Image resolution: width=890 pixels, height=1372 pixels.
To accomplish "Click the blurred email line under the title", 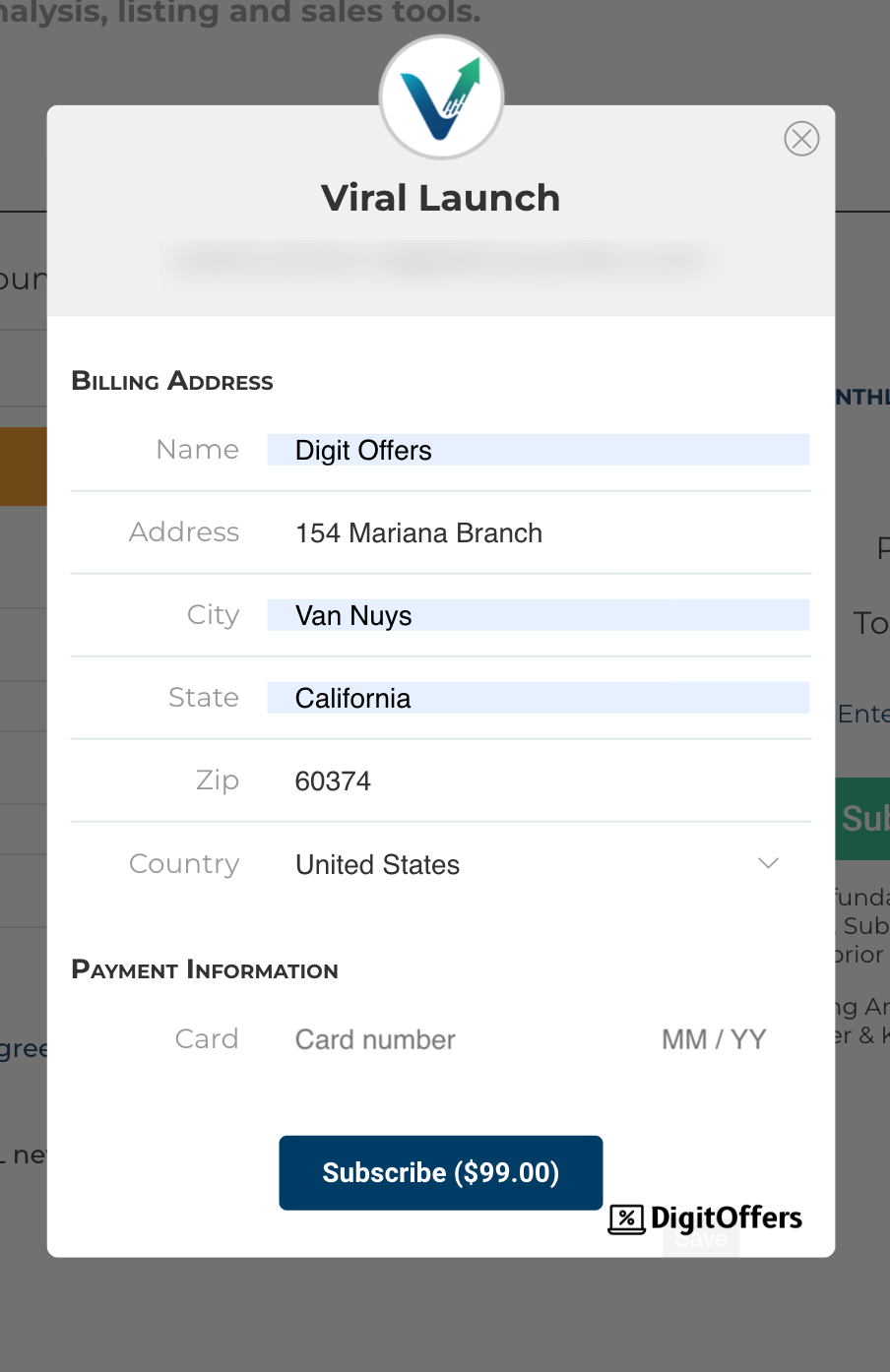I will pos(440,261).
